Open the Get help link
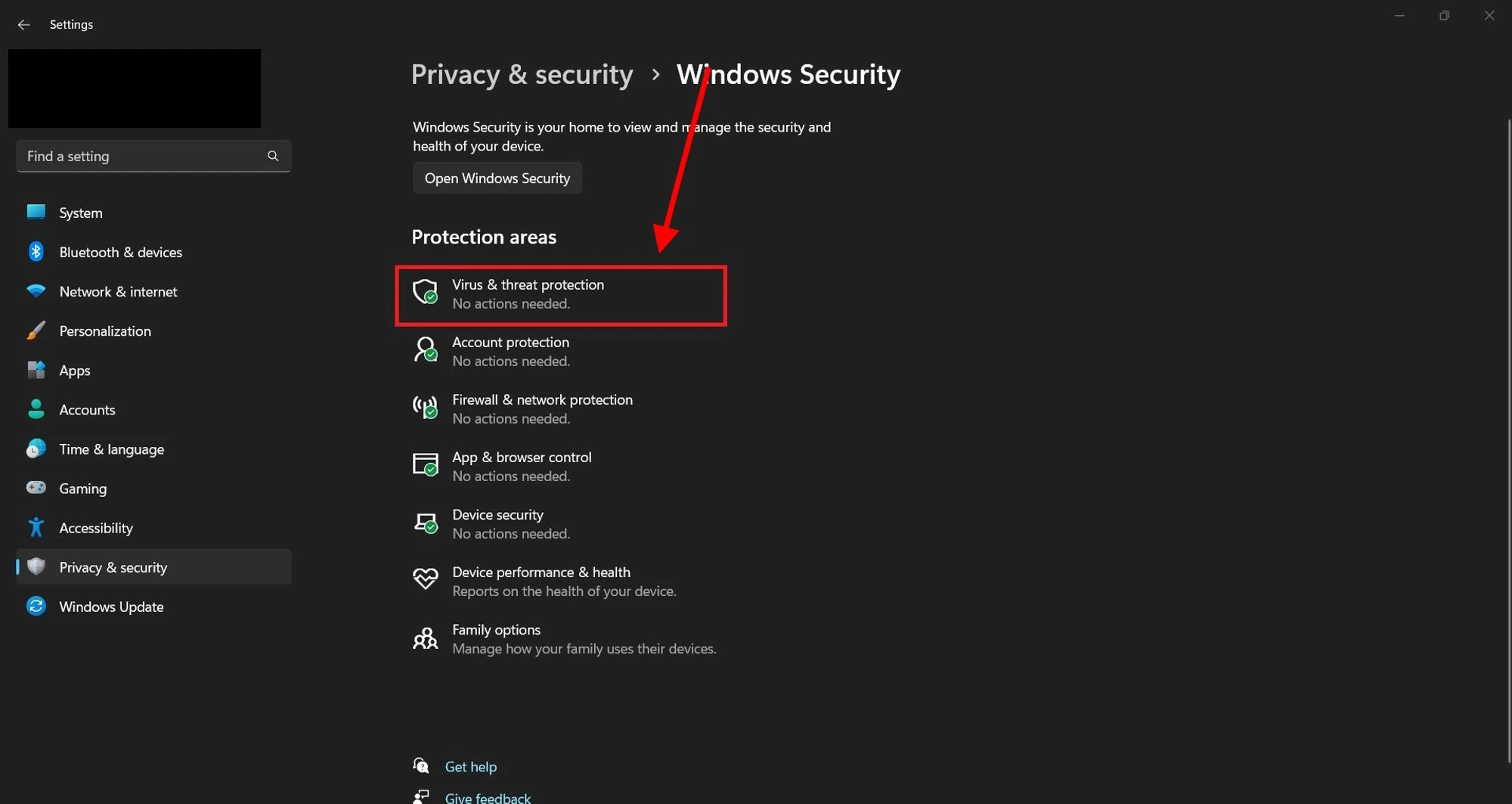The width and height of the screenshot is (1512, 804). click(470, 766)
